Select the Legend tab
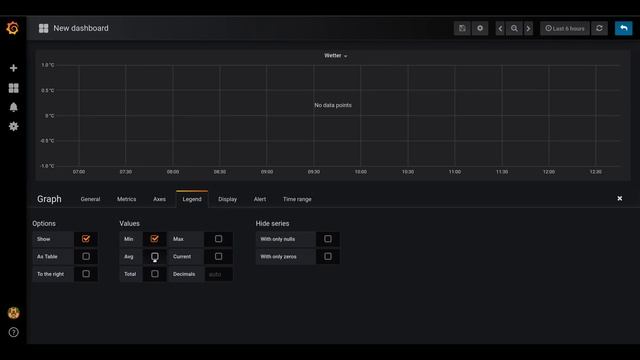The height and width of the screenshot is (360, 640). pos(192,199)
